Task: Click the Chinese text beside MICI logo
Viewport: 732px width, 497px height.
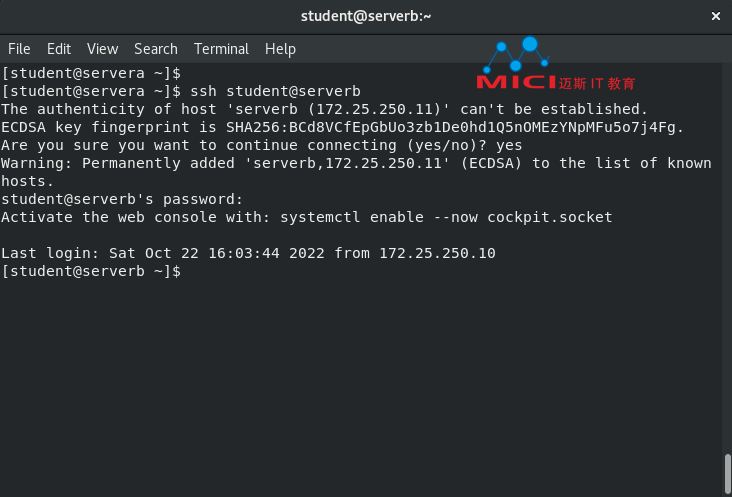Action: 597,84
